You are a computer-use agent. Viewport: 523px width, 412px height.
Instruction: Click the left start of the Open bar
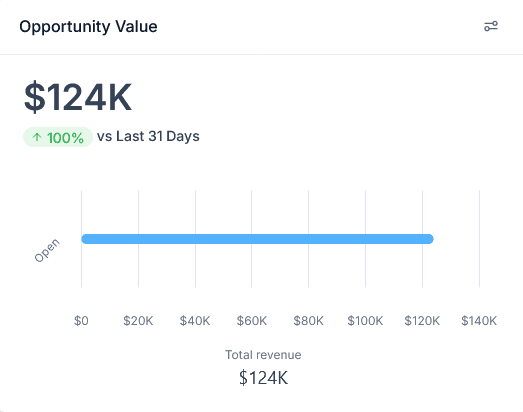coord(86,239)
